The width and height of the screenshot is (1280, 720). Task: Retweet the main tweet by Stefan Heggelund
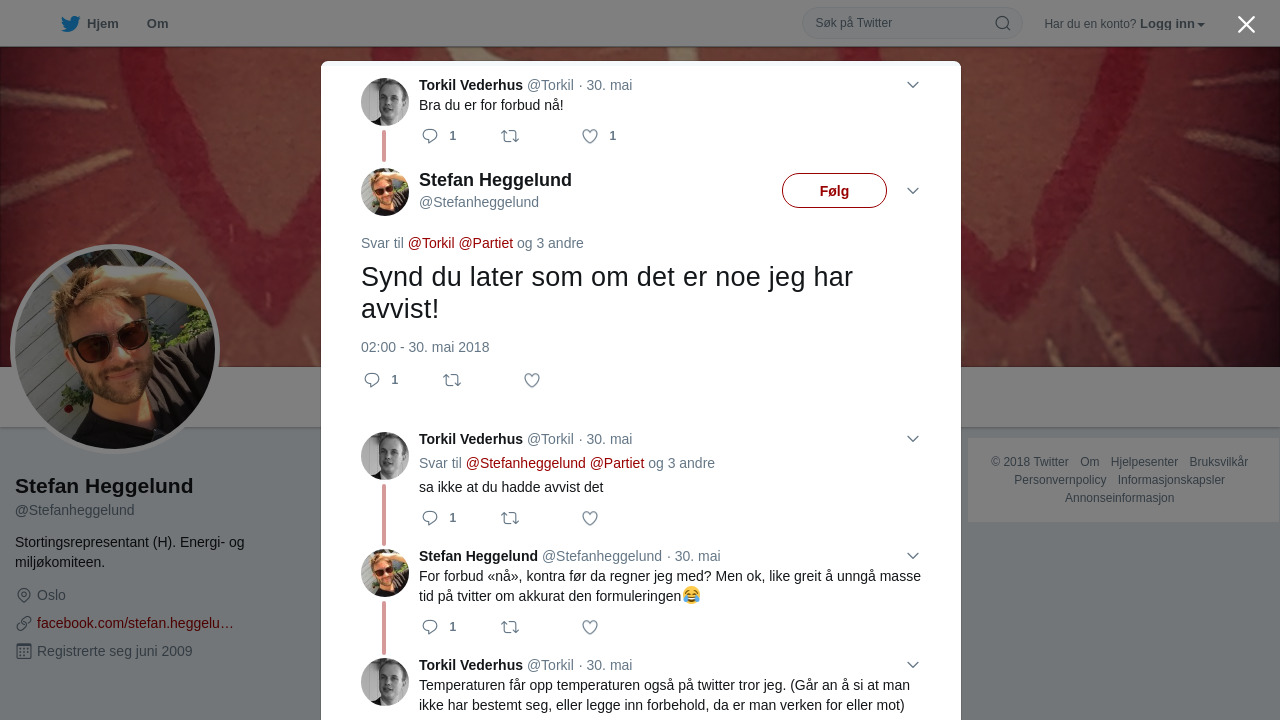click(452, 380)
